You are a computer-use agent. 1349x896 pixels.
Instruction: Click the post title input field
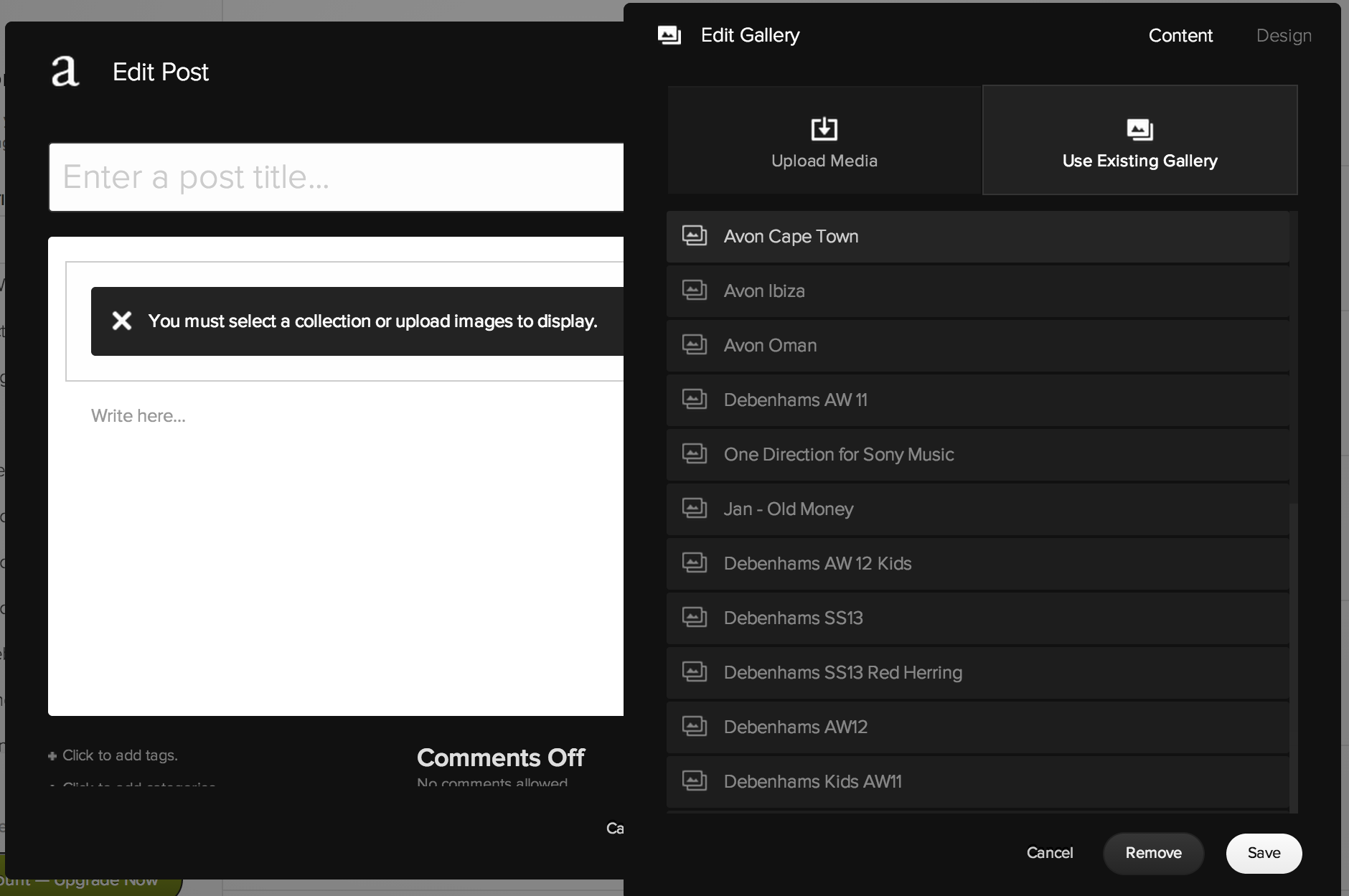coord(337,177)
